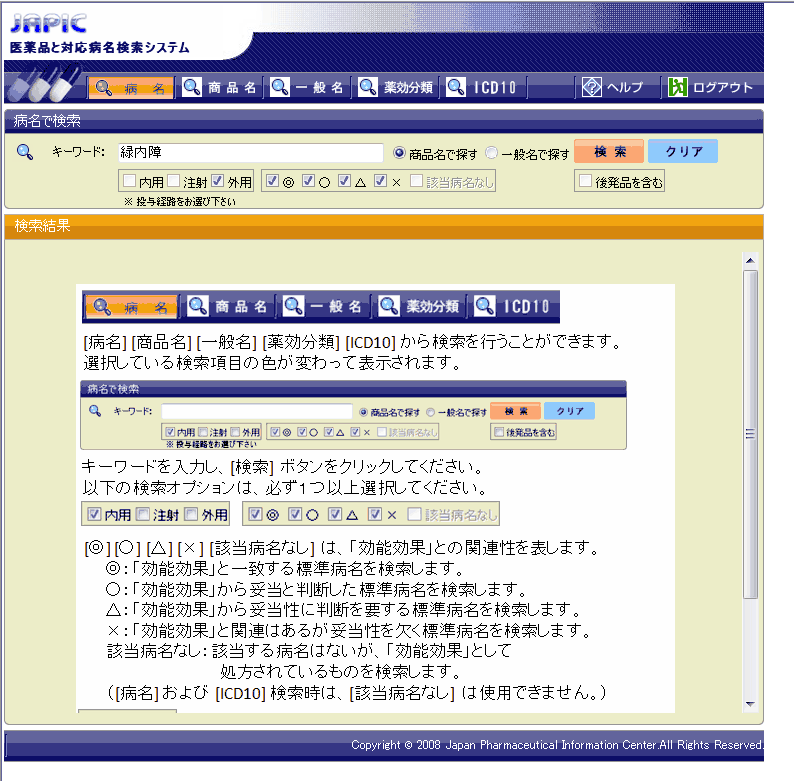Click the results panel vertical scrollbar thumb

pos(750,435)
